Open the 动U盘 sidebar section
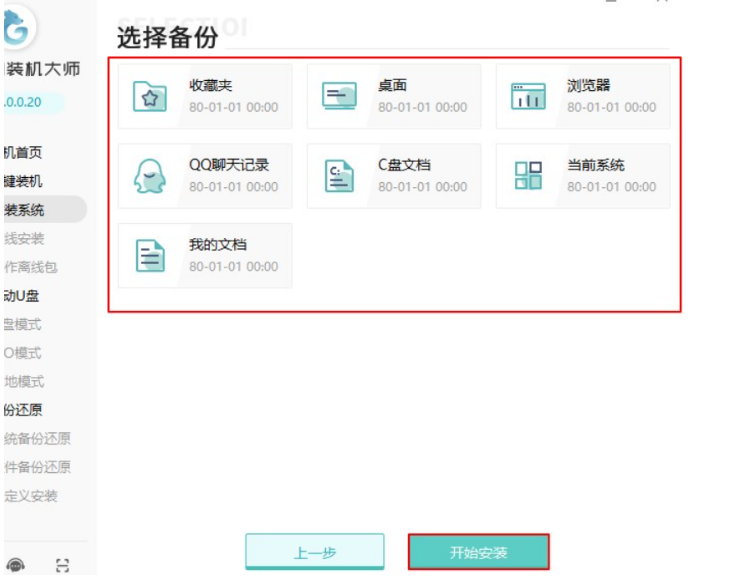736x584 pixels. [22, 295]
